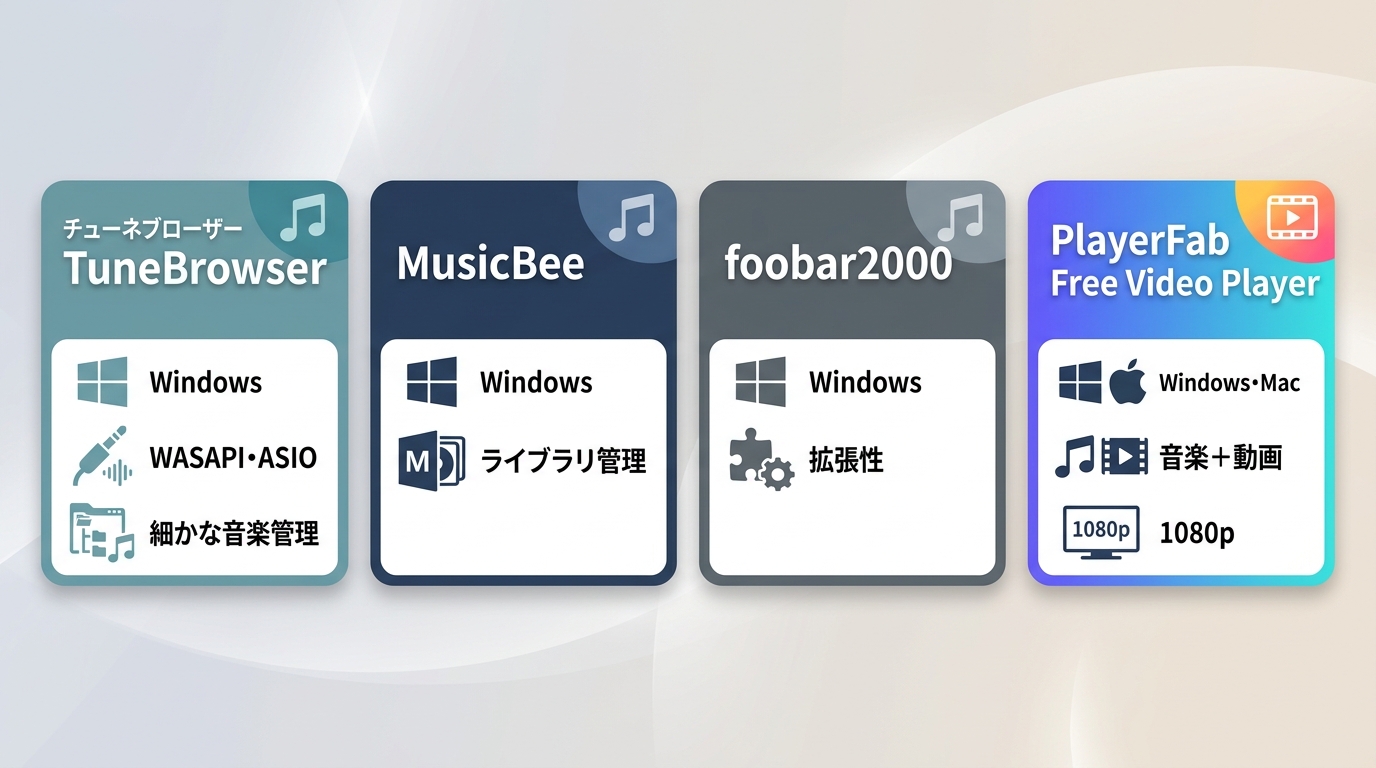The width and height of the screenshot is (1376, 768).
Task: Click the audio jack icon beside WASAPI・ASIO
Action: tap(102, 457)
